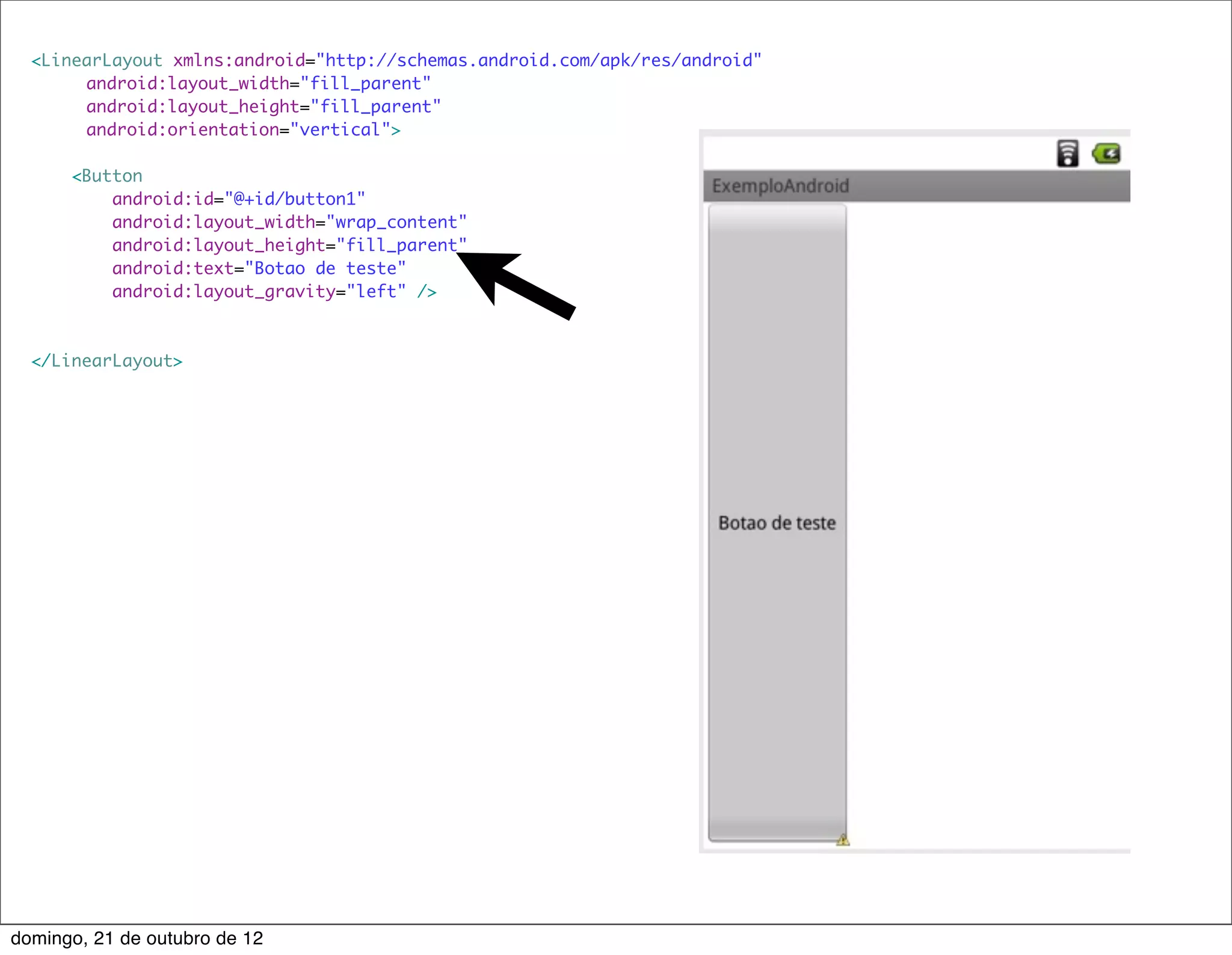Click the yellow warning triangle icon
Image resolution: width=1232 pixels, height=955 pixels.
(x=842, y=840)
